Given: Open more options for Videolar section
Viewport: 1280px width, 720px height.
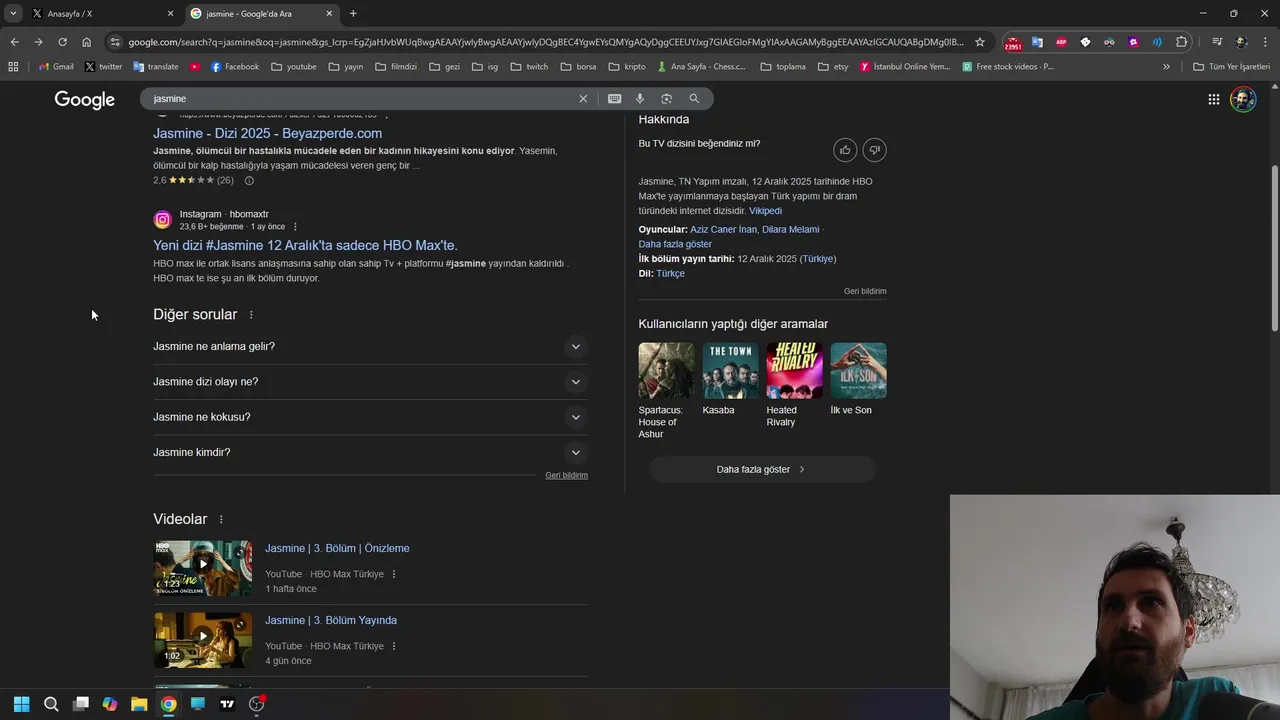Looking at the screenshot, I should click(221, 519).
